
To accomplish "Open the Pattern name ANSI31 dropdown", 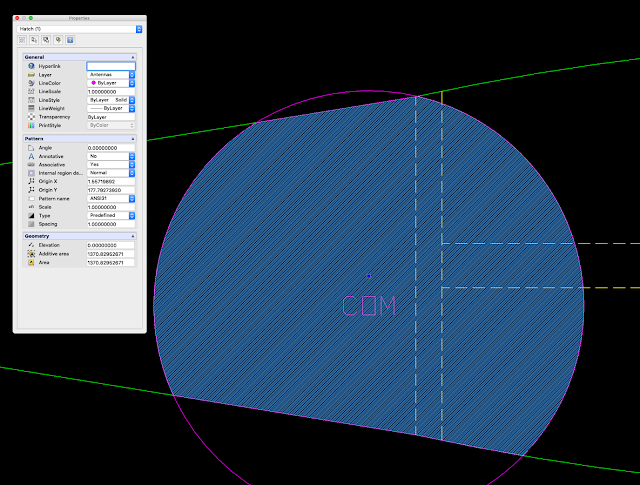I will 111,198.
